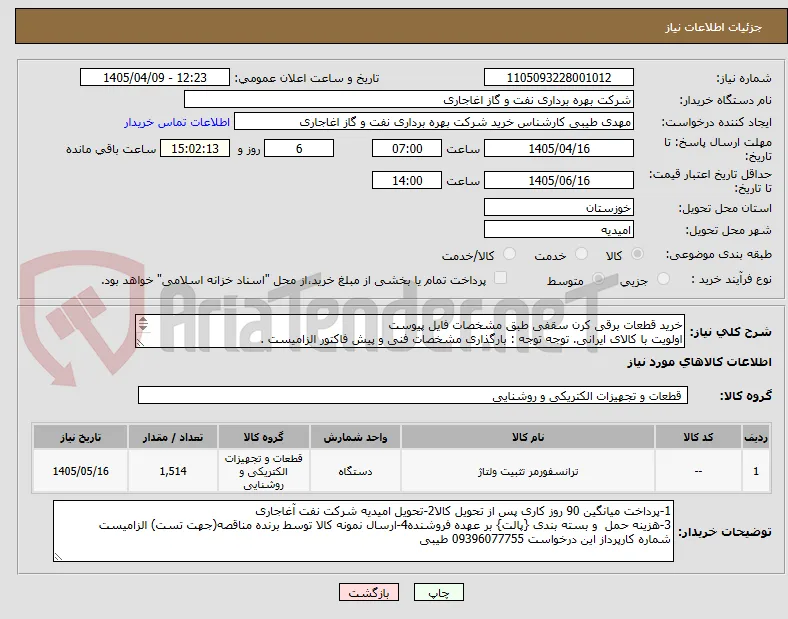Click the goods group field

coord(413,395)
